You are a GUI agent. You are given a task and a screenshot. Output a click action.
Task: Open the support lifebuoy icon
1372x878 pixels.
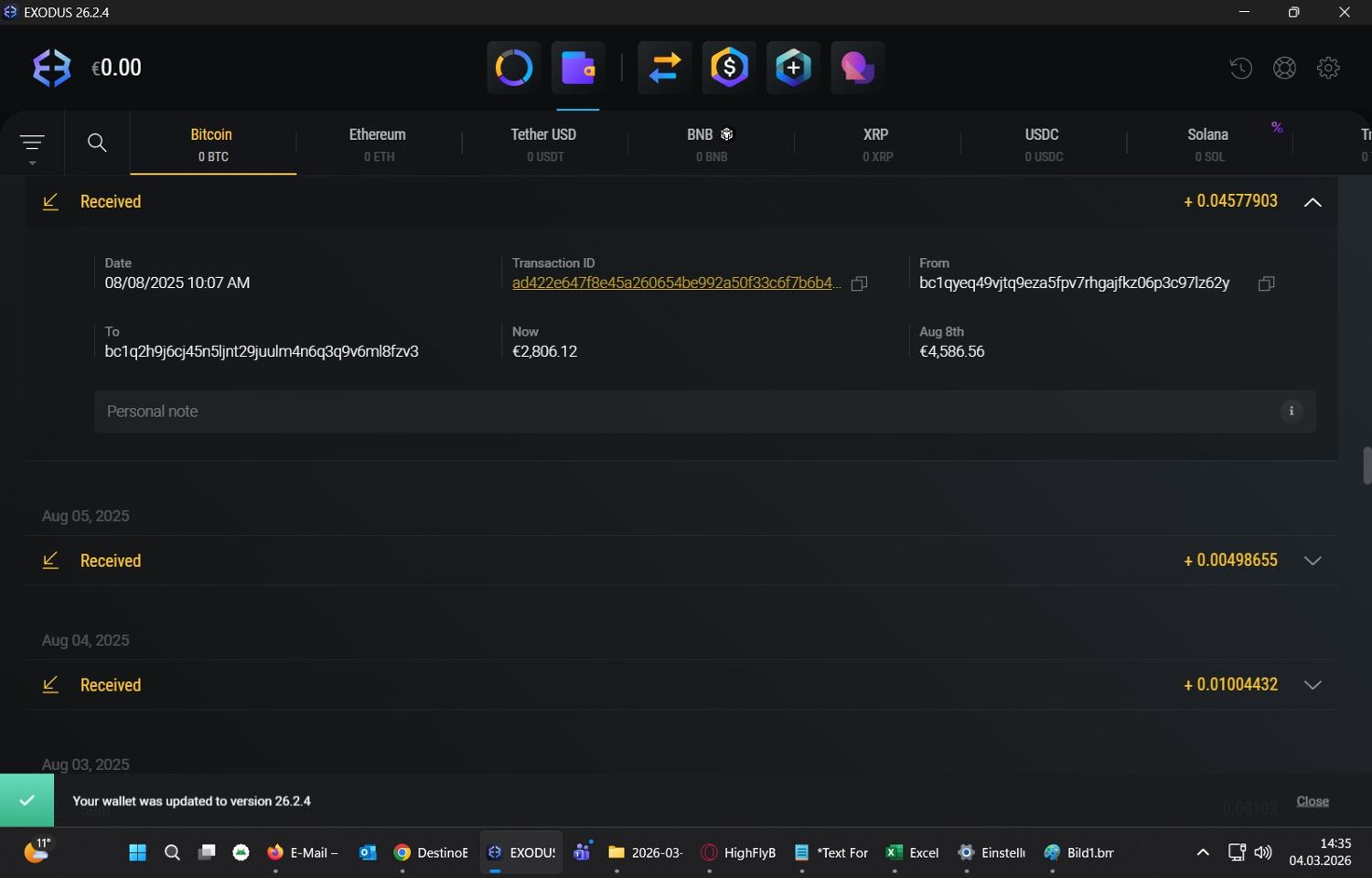[1284, 68]
